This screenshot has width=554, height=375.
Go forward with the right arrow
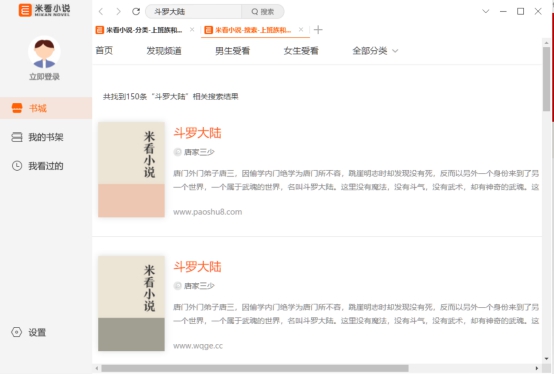[118, 12]
